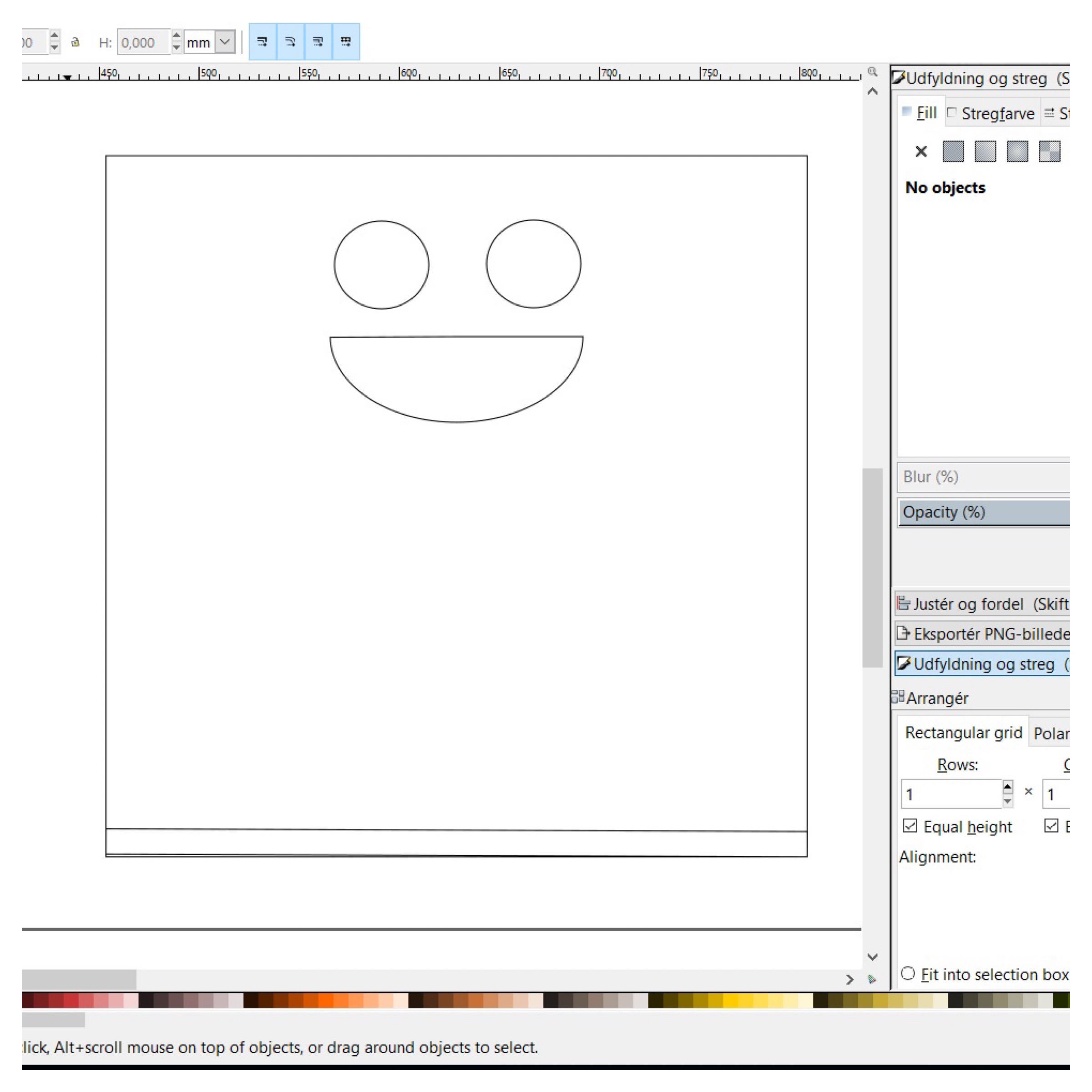Select Fit into selection box radio
Screen dimensions: 1092x1092
click(908, 973)
